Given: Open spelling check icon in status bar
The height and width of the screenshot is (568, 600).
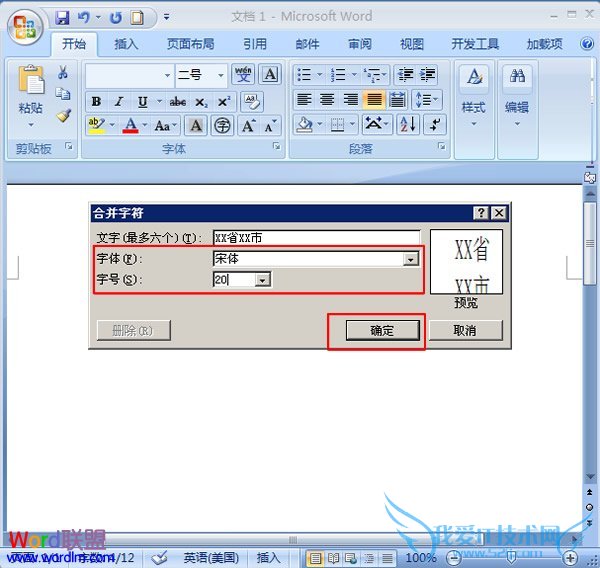Looking at the screenshot, I should [158, 557].
